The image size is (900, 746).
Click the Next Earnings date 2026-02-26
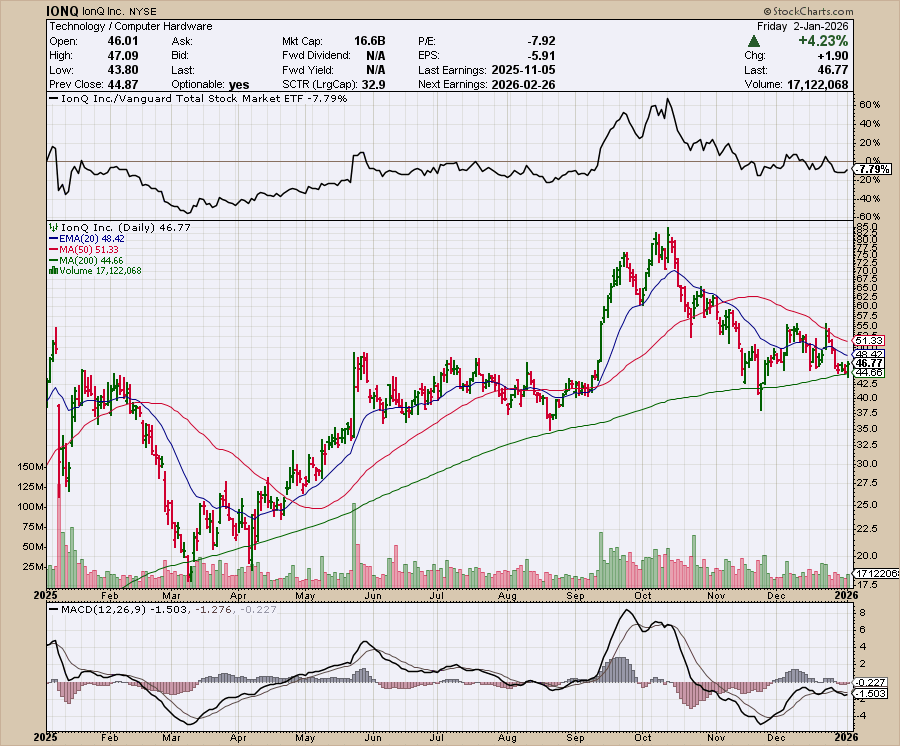coord(523,84)
